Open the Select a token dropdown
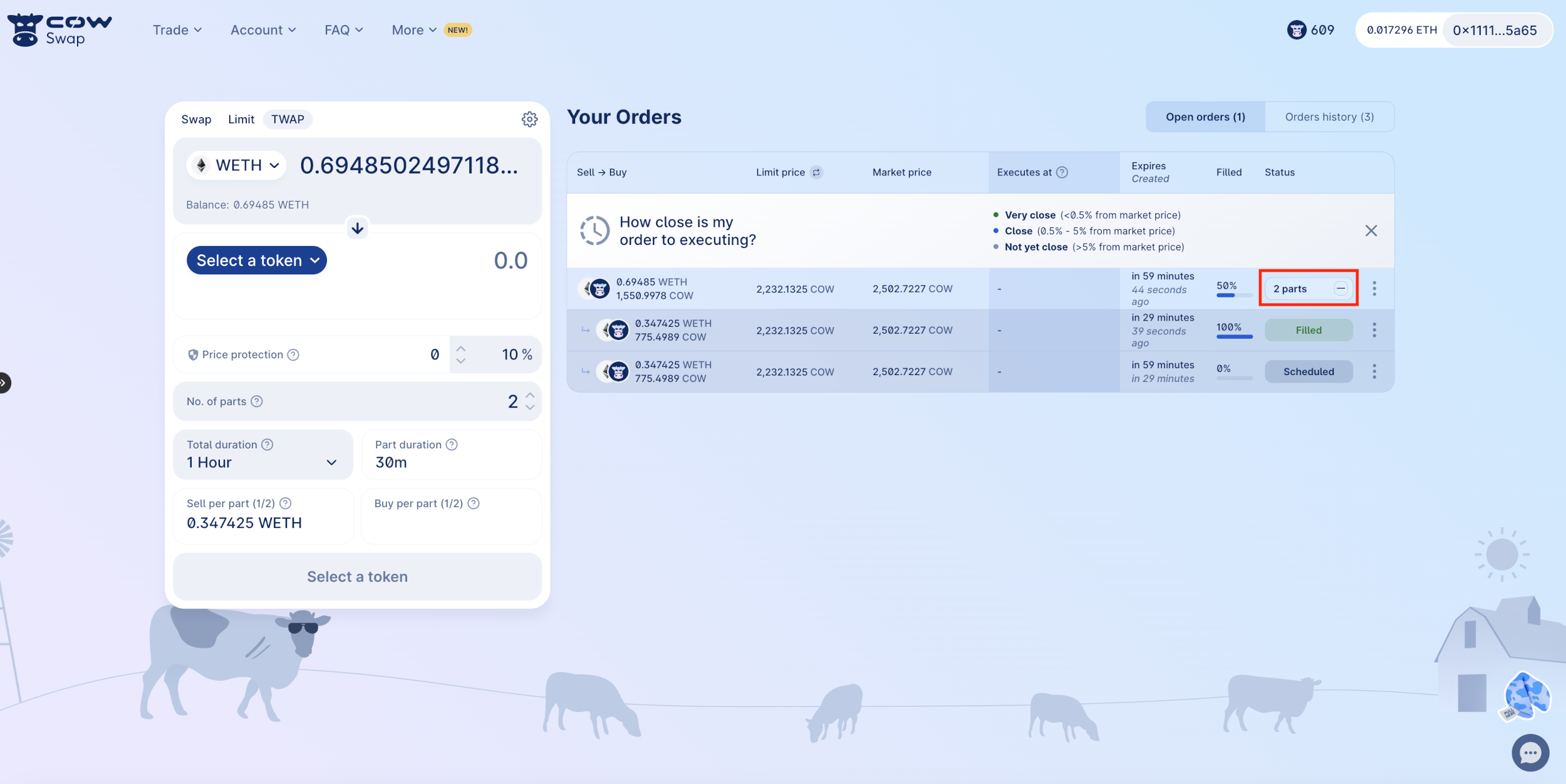 point(257,260)
